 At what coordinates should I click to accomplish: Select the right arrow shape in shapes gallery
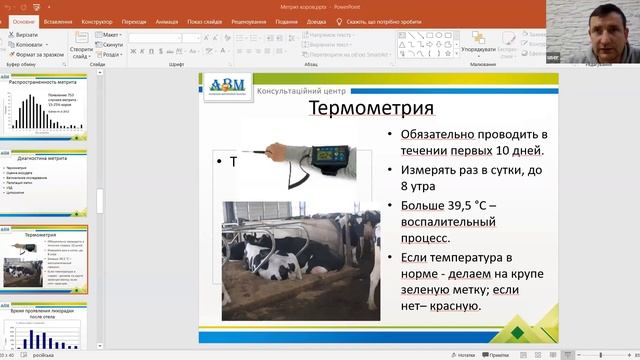click(x=430, y=44)
